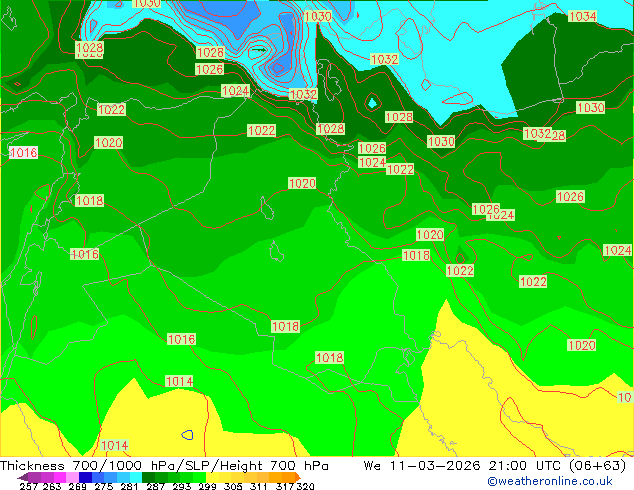The image size is (634, 490).
Task: Click the small blue closed contour
Action: pyautogui.click(x=187, y=435)
